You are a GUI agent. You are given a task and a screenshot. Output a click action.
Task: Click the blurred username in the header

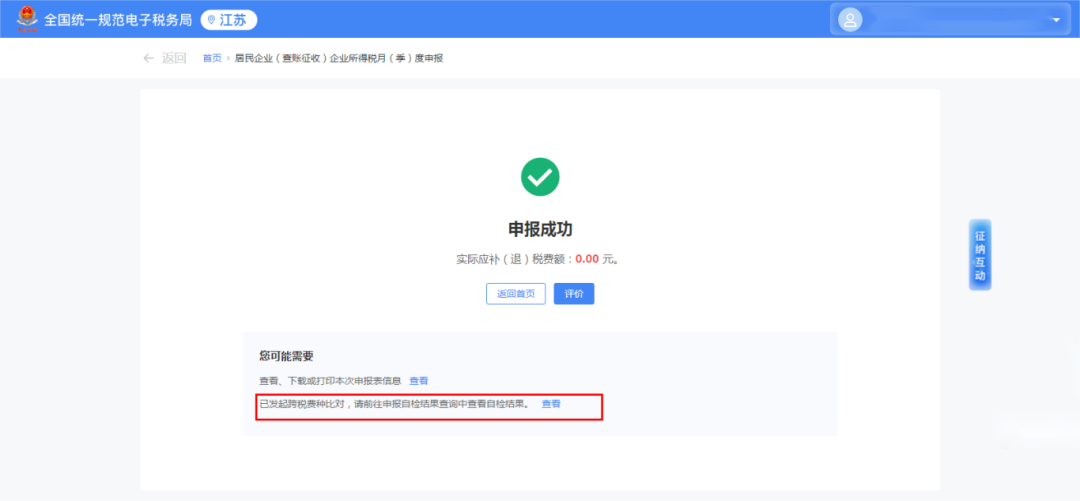click(950, 20)
